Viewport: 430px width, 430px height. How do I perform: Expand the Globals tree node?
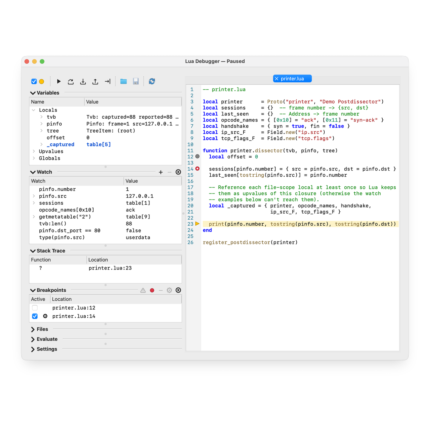point(34,158)
